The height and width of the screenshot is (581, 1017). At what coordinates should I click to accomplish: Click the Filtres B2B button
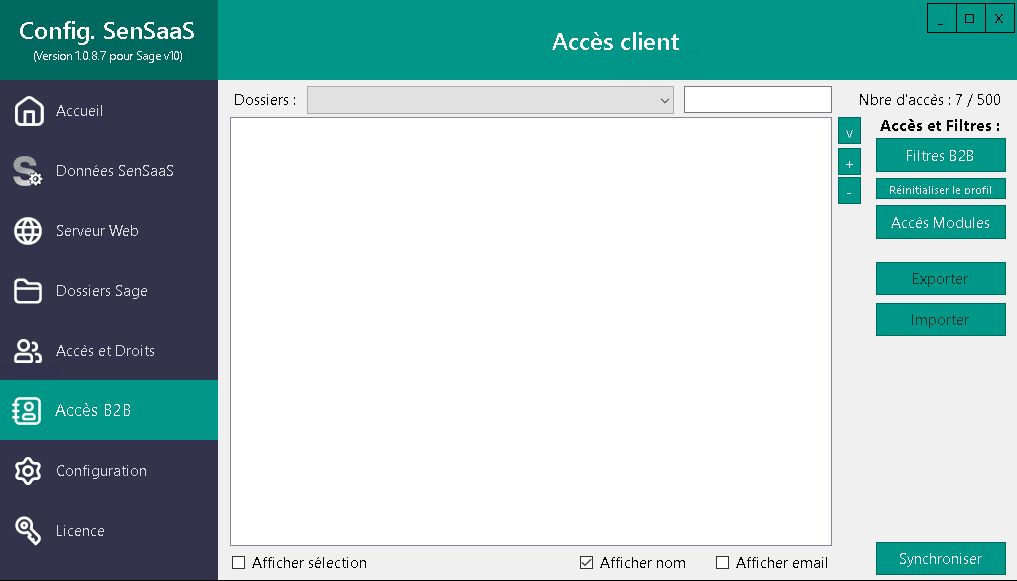[940, 155]
